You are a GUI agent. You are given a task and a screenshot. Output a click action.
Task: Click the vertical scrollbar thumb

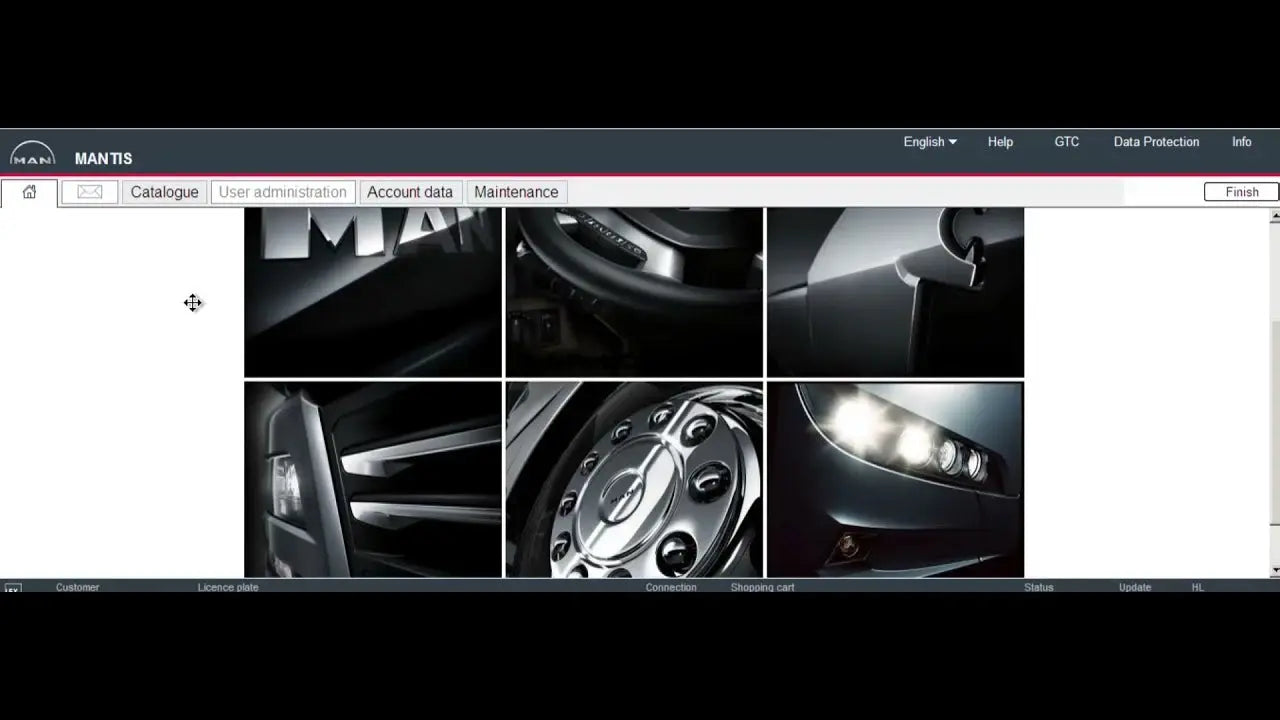click(1274, 420)
